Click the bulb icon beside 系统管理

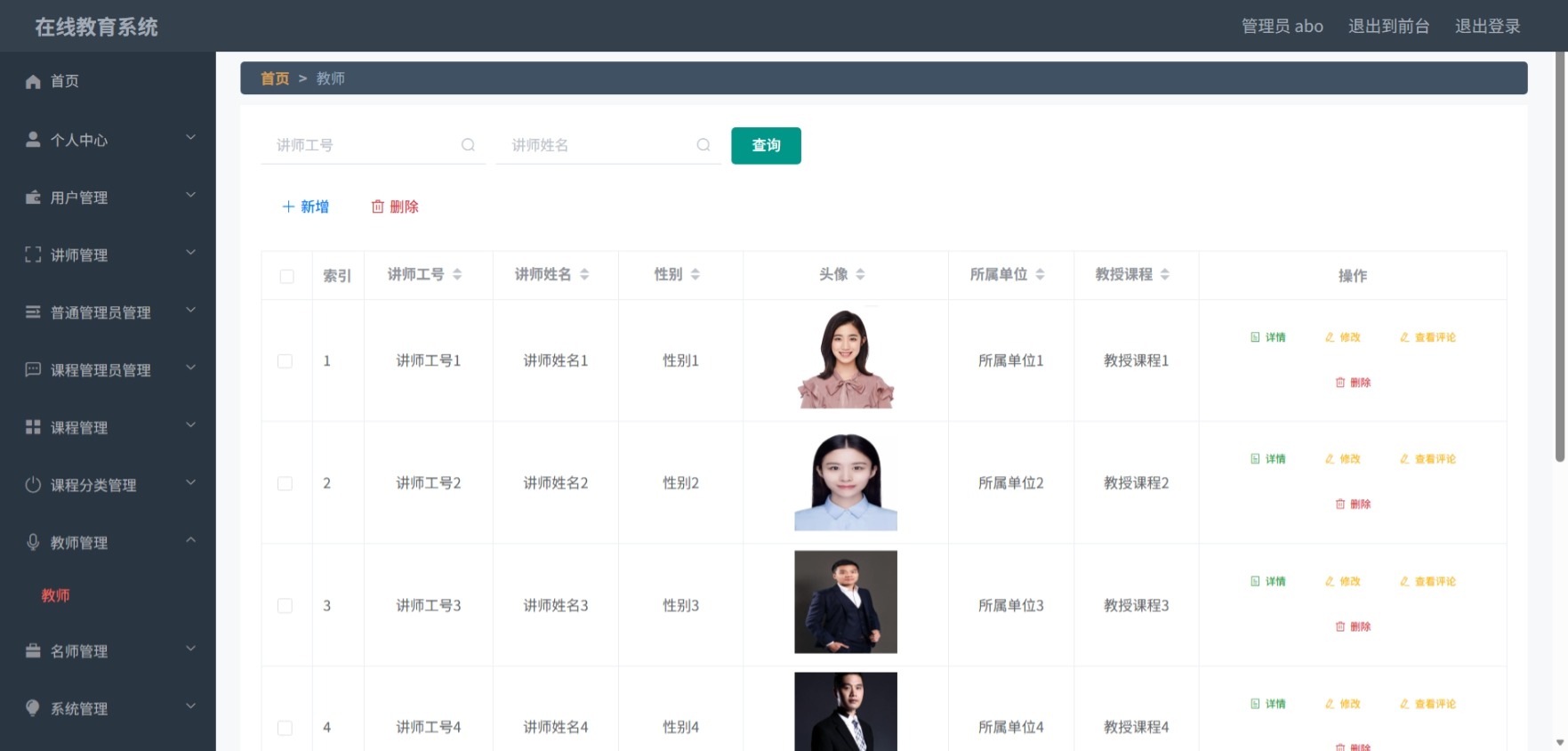pos(33,708)
